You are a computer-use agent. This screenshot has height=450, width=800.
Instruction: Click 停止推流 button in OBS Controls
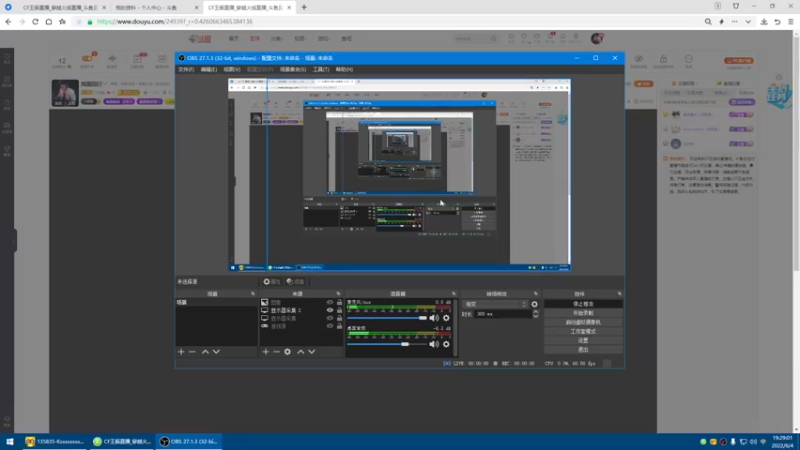point(583,304)
